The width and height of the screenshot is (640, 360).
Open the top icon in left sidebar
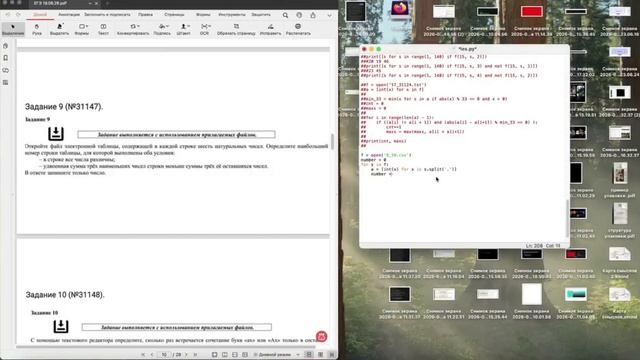tap(6, 46)
